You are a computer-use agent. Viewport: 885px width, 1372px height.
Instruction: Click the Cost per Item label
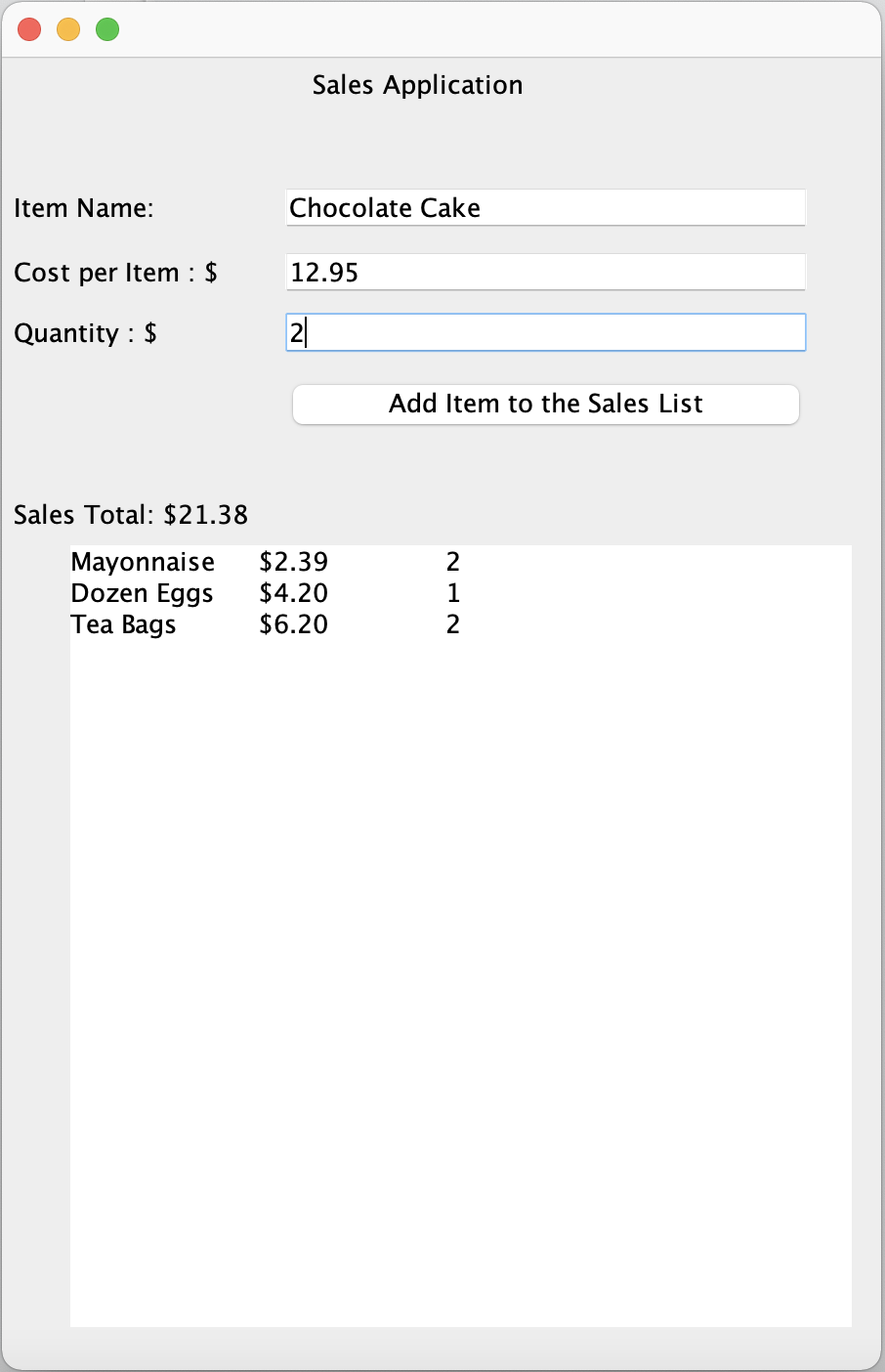pos(115,273)
